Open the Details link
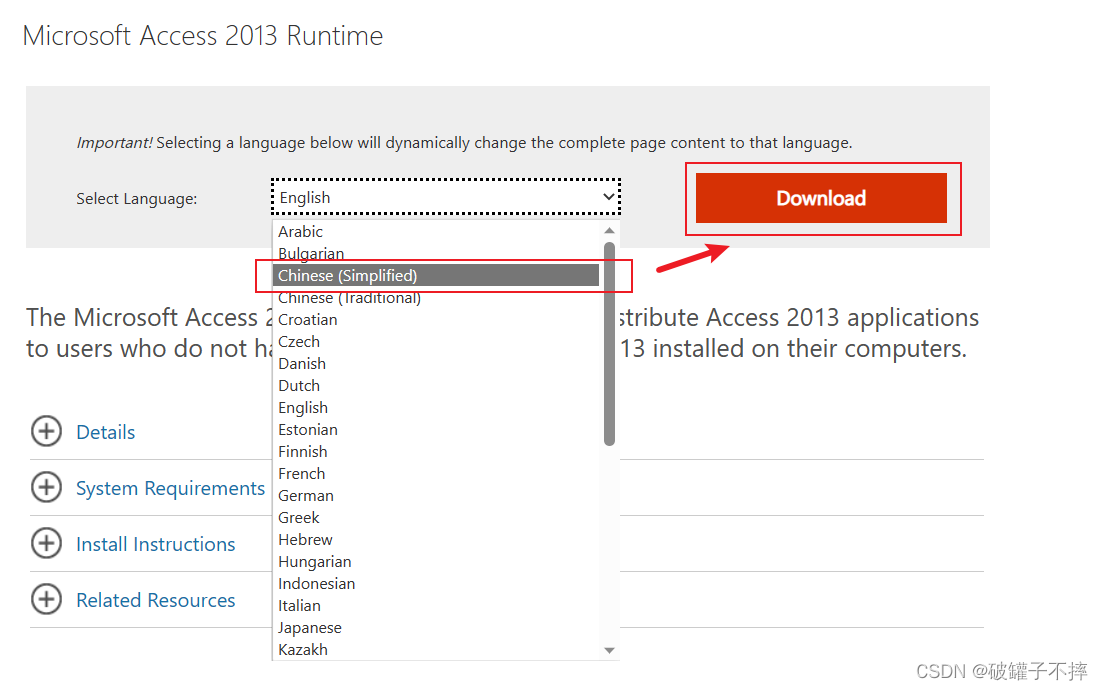Image resolution: width=1103 pixels, height=690 pixels. 106,432
